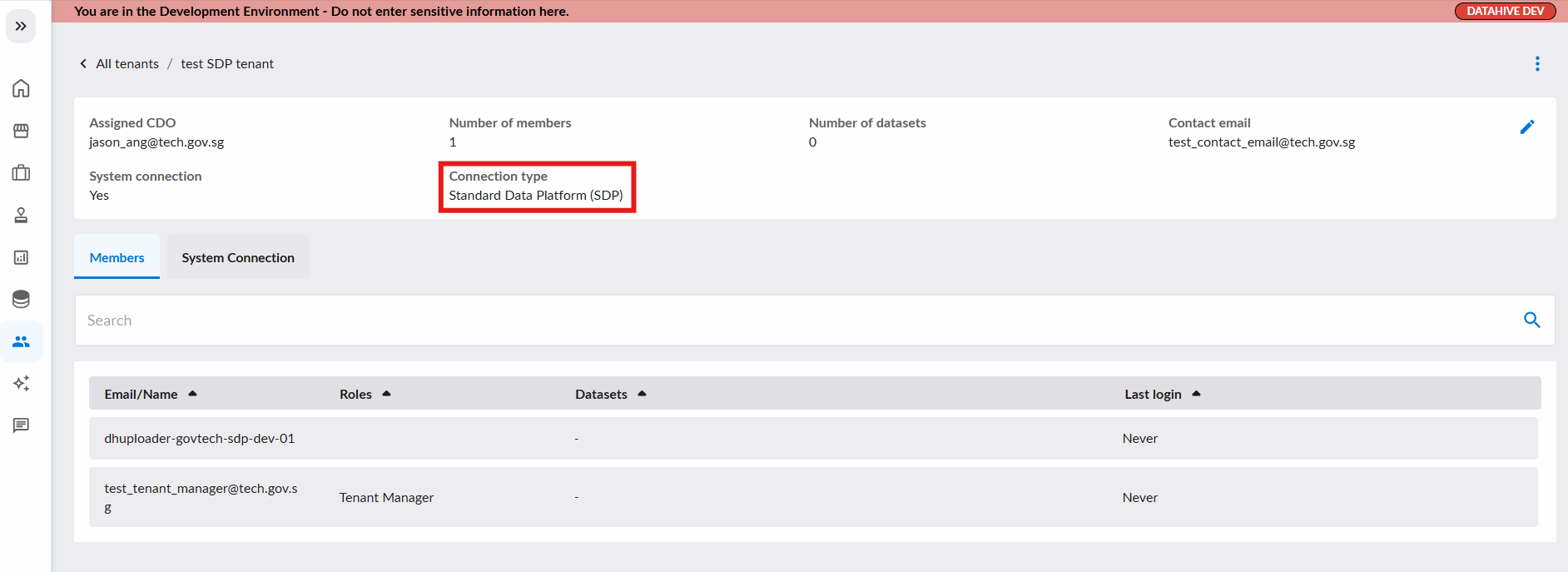
Task: Go back using the left chevron
Action: click(83, 64)
